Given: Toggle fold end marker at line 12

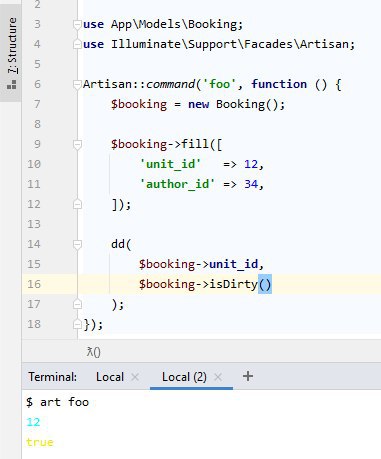Looking at the screenshot, I should [x=77, y=204].
